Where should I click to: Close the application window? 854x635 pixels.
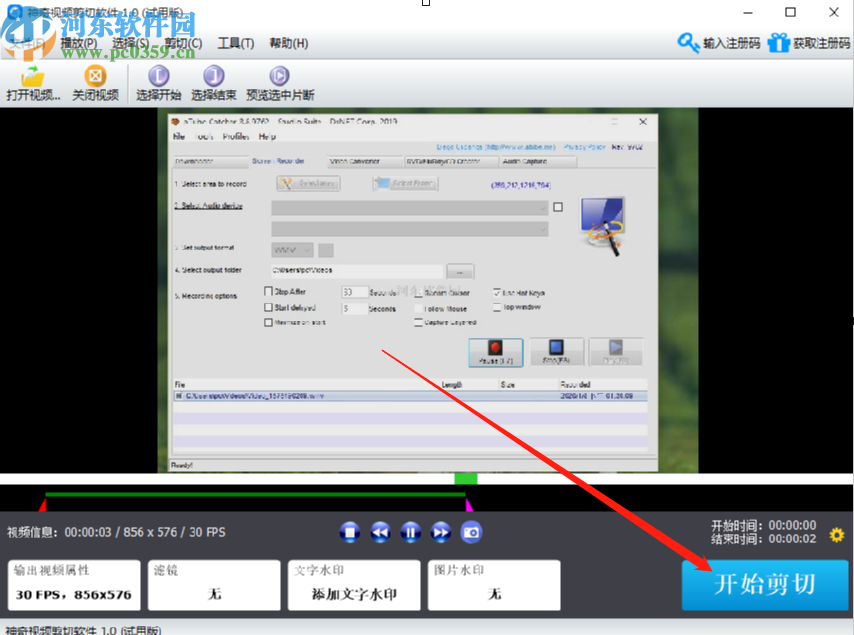pyautogui.click(x=834, y=12)
